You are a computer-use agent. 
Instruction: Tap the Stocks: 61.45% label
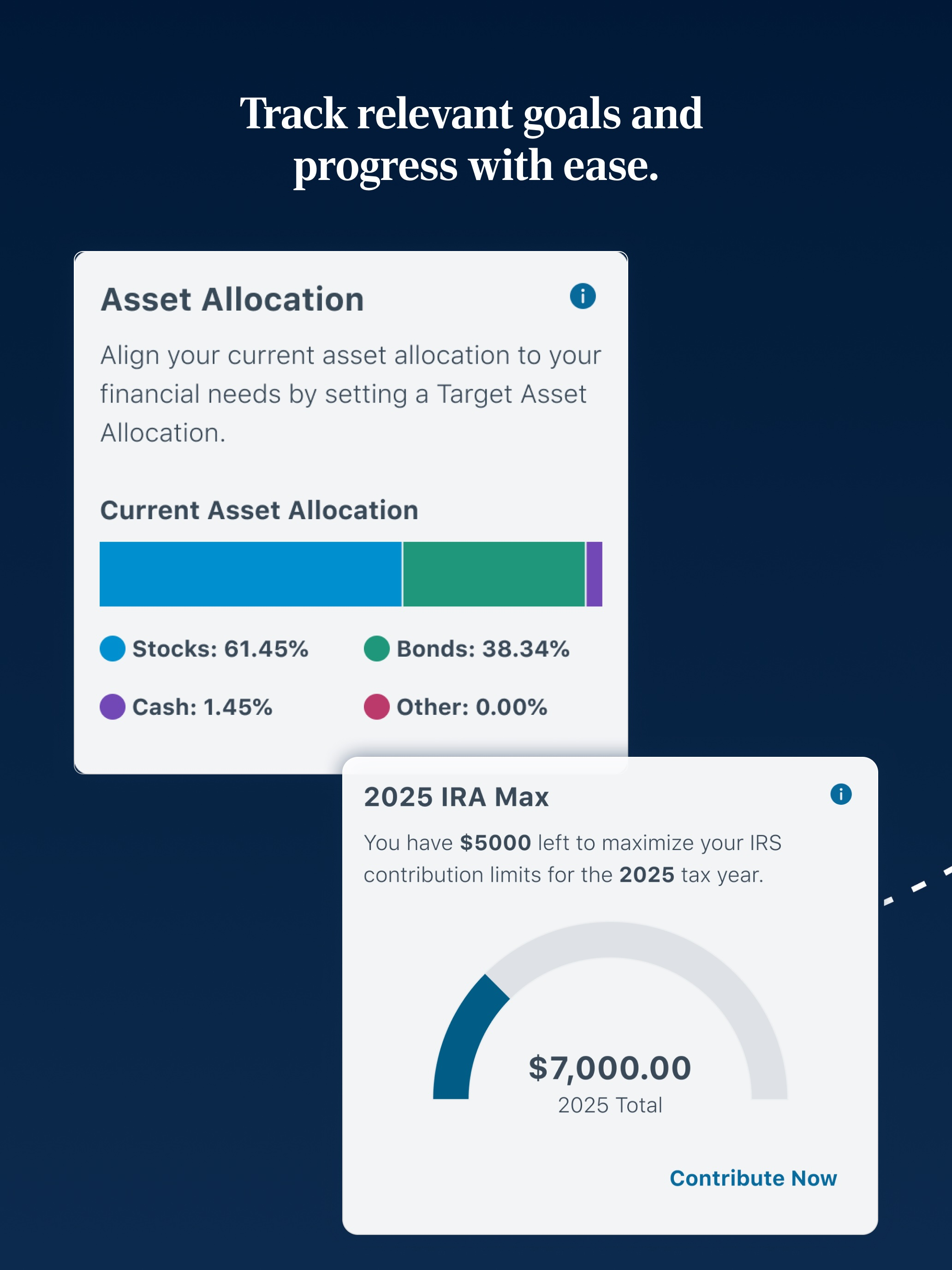(x=220, y=649)
